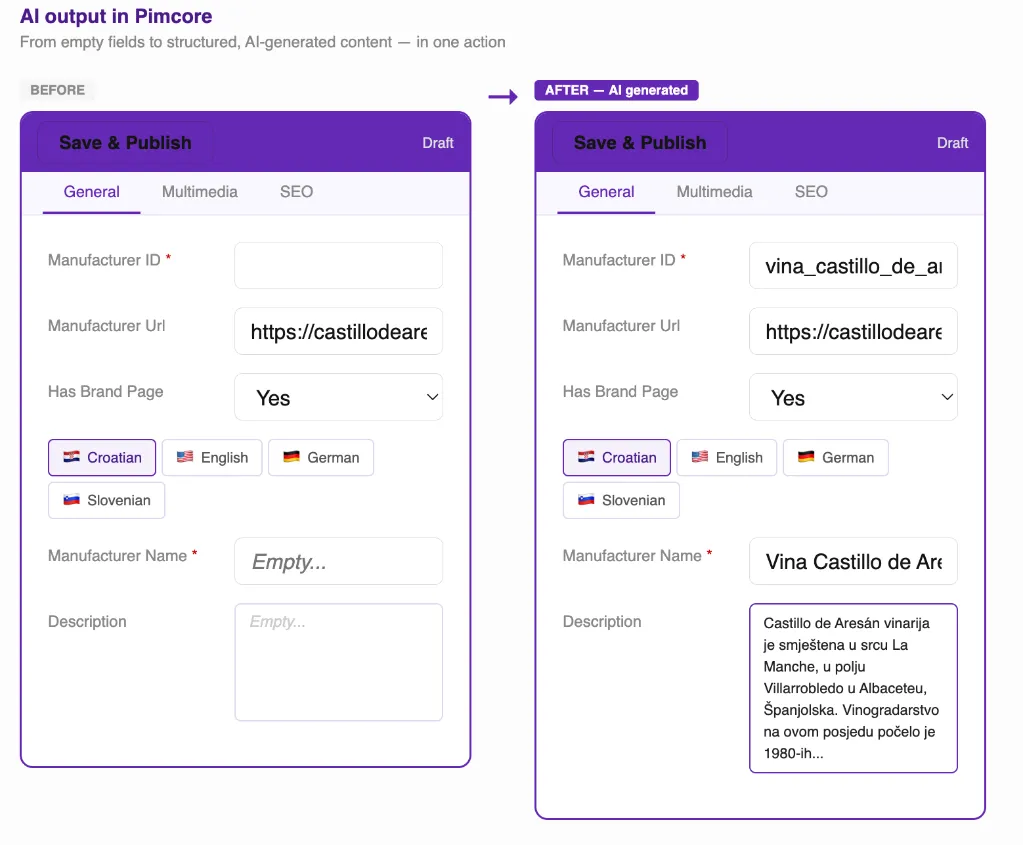
Task: Click Manufacturer Name field showing Vina Castillo
Action: tap(853, 561)
